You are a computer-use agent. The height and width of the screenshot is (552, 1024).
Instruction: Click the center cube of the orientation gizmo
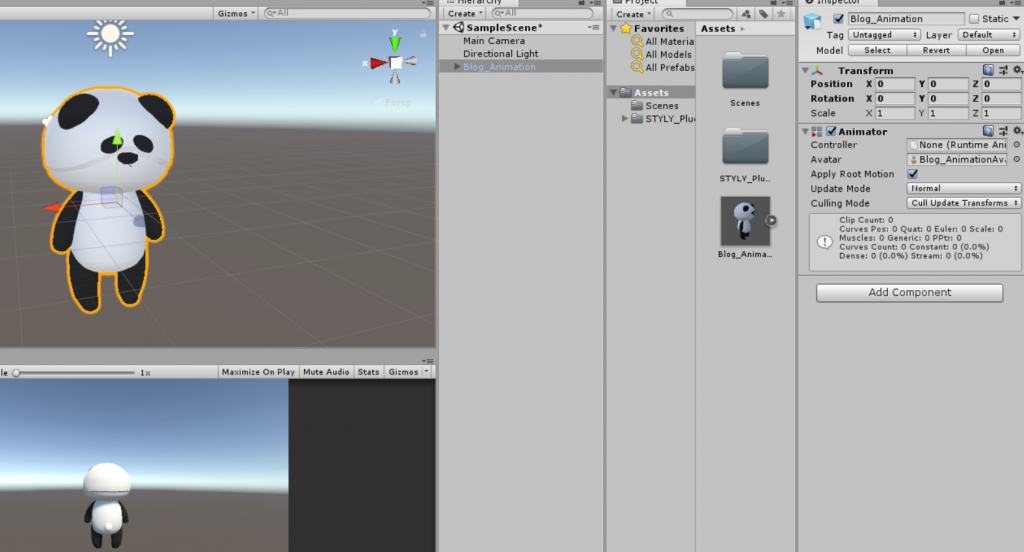click(x=396, y=63)
